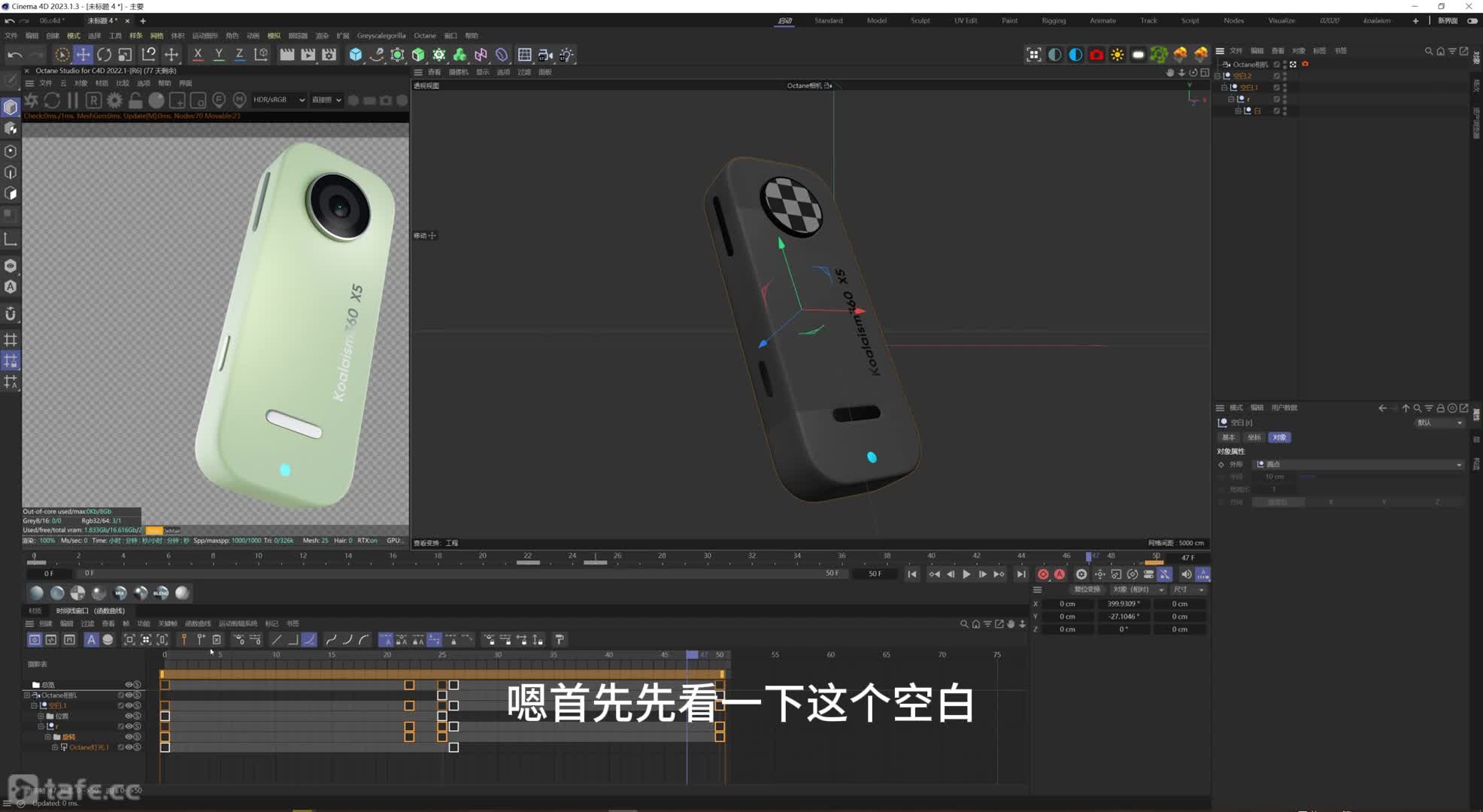1483x812 pixels.
Task: Play the animation forward
Action: pyautogui.click(x=966, y=574)
